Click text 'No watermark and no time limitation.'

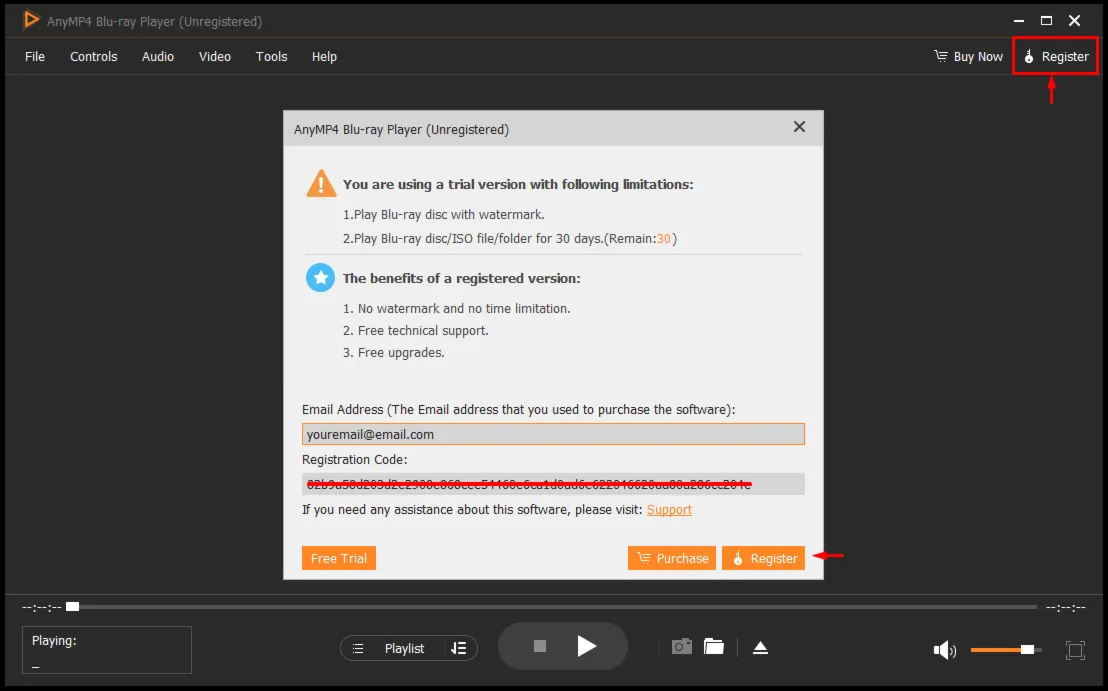[464, 309]
